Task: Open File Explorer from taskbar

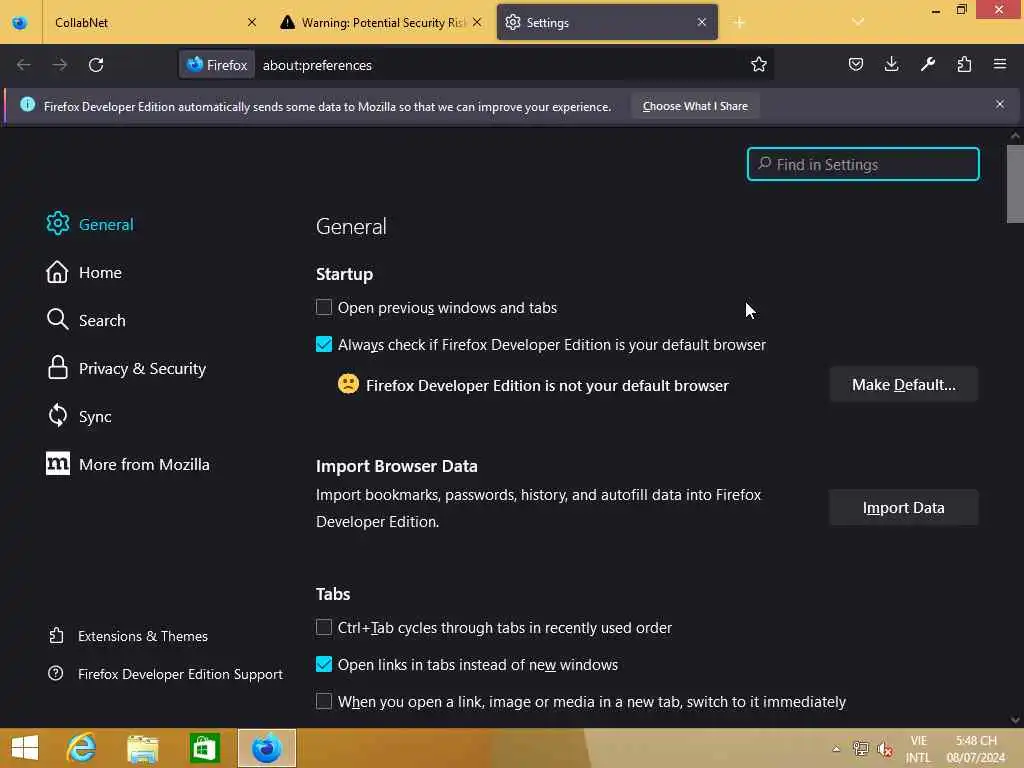Action: [142, 748]
